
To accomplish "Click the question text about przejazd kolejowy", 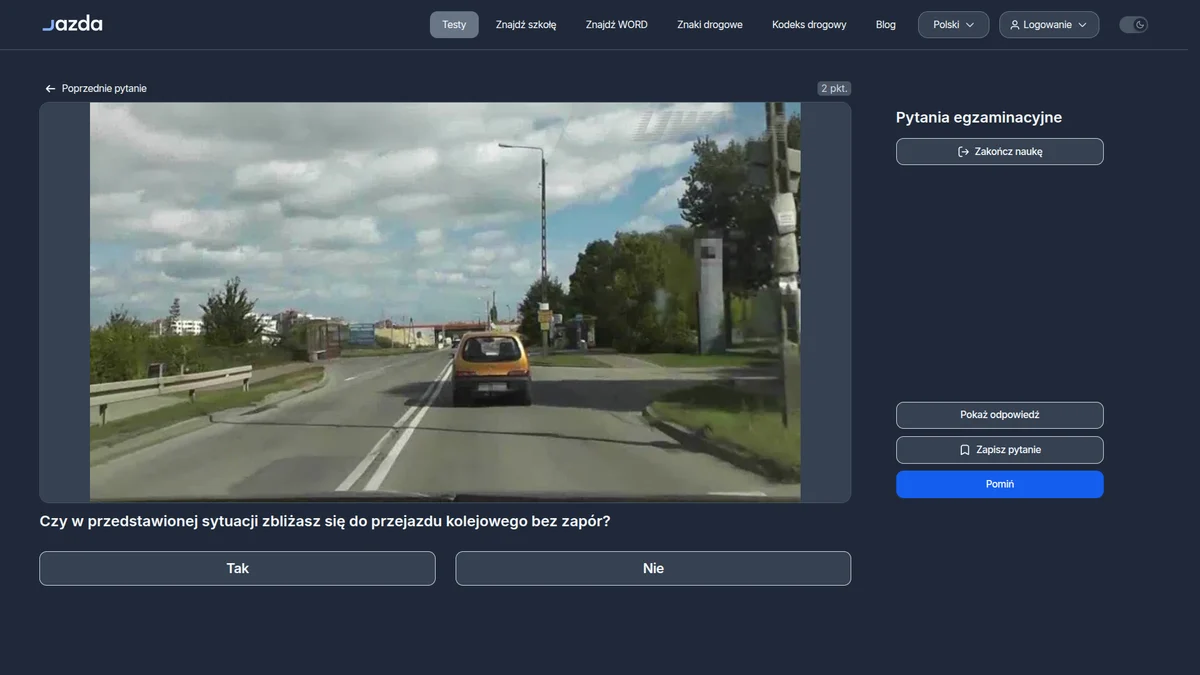I will pyautogui.click(x=325, y=522).
